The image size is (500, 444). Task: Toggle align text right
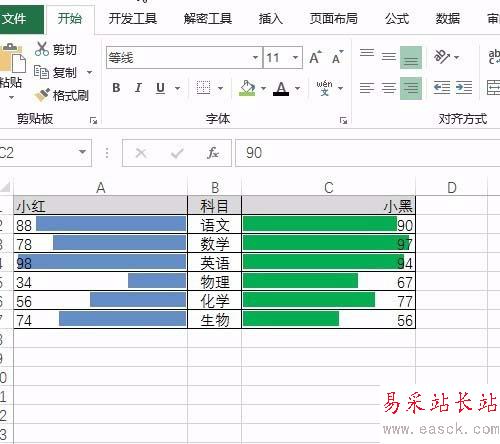click(411, 88)
